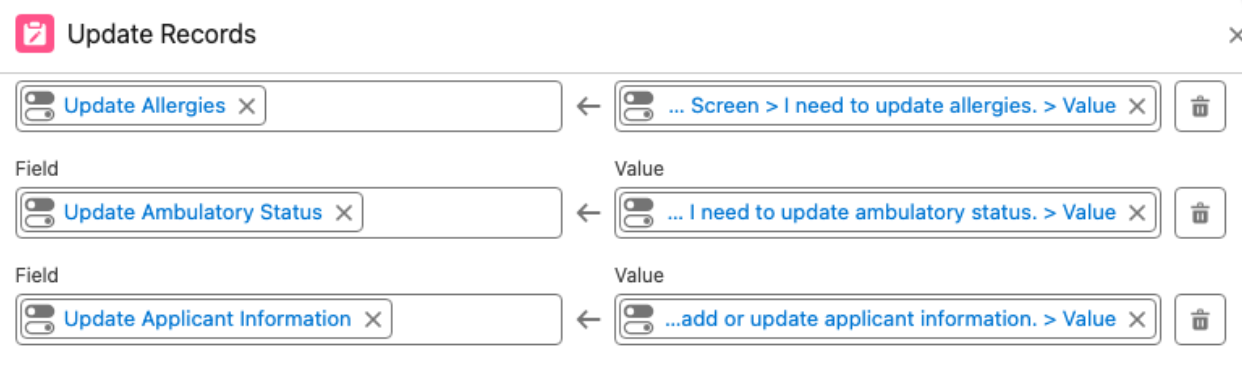Remove the Update Ambulatory Status field pill

344,212
